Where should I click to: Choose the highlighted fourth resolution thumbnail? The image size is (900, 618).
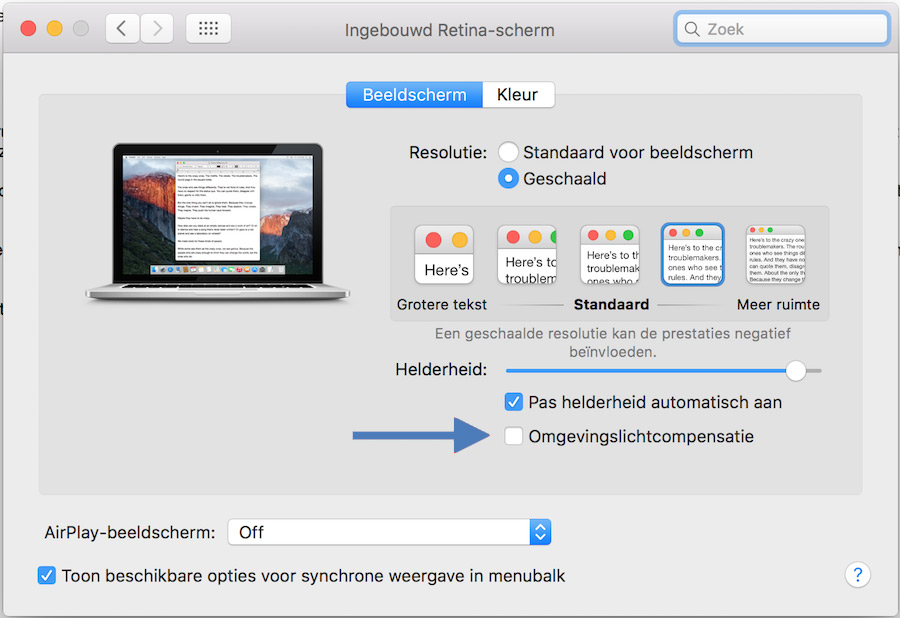[x=693, y=254]
